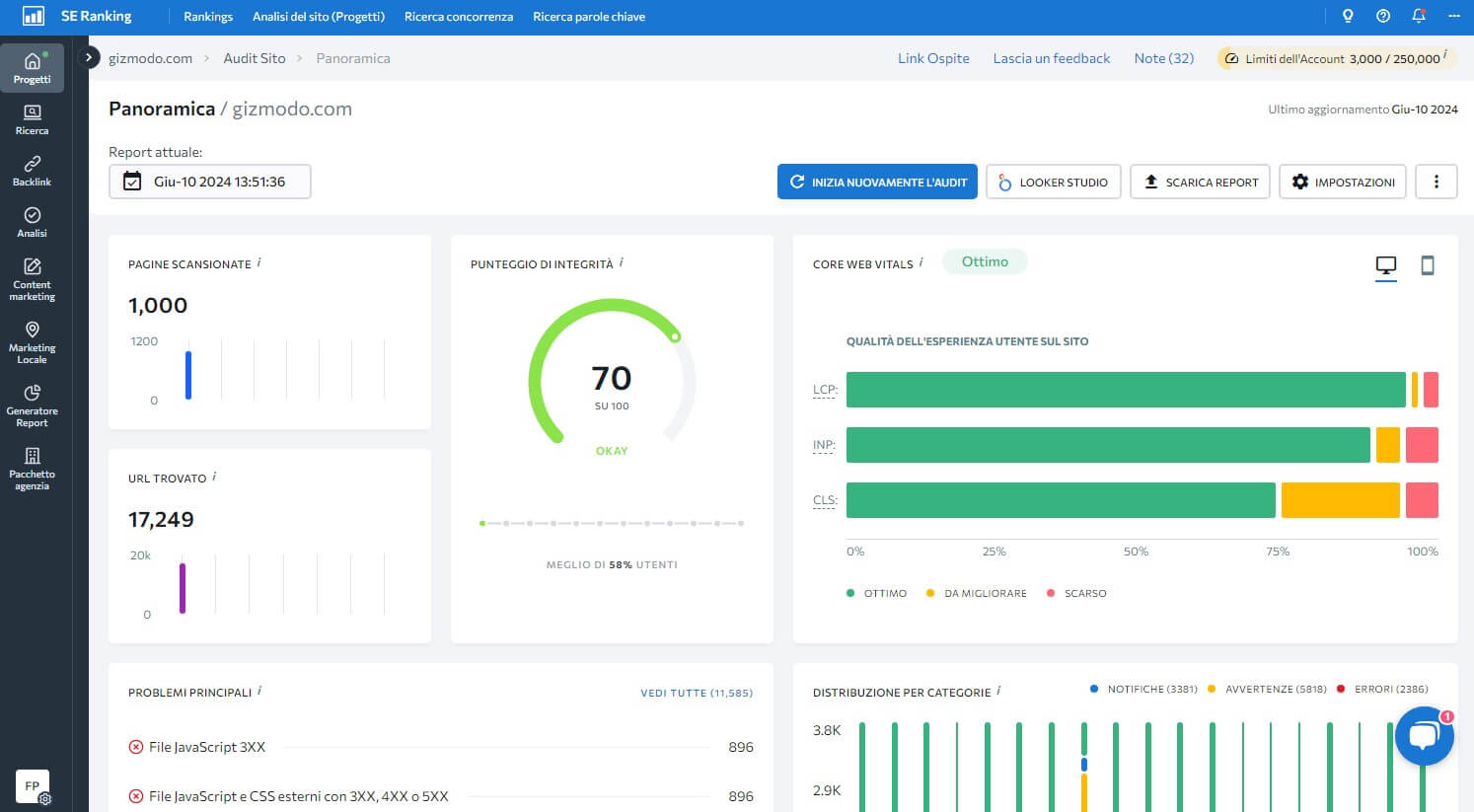Toggle Scarso legend item
This screenshot has width=1474, height=812.
coord(1076,593)
